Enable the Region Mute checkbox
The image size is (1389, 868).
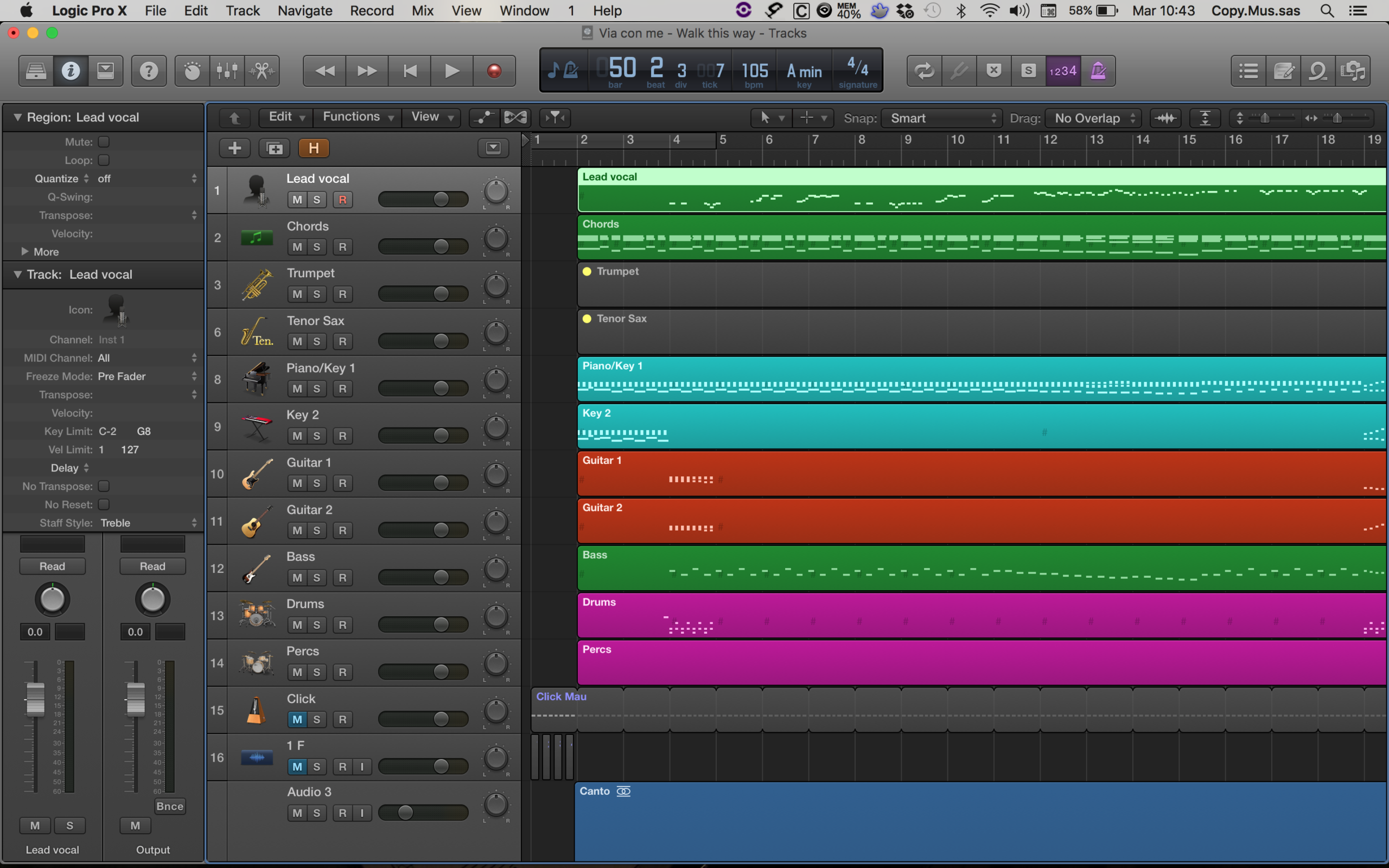point(104,141)
